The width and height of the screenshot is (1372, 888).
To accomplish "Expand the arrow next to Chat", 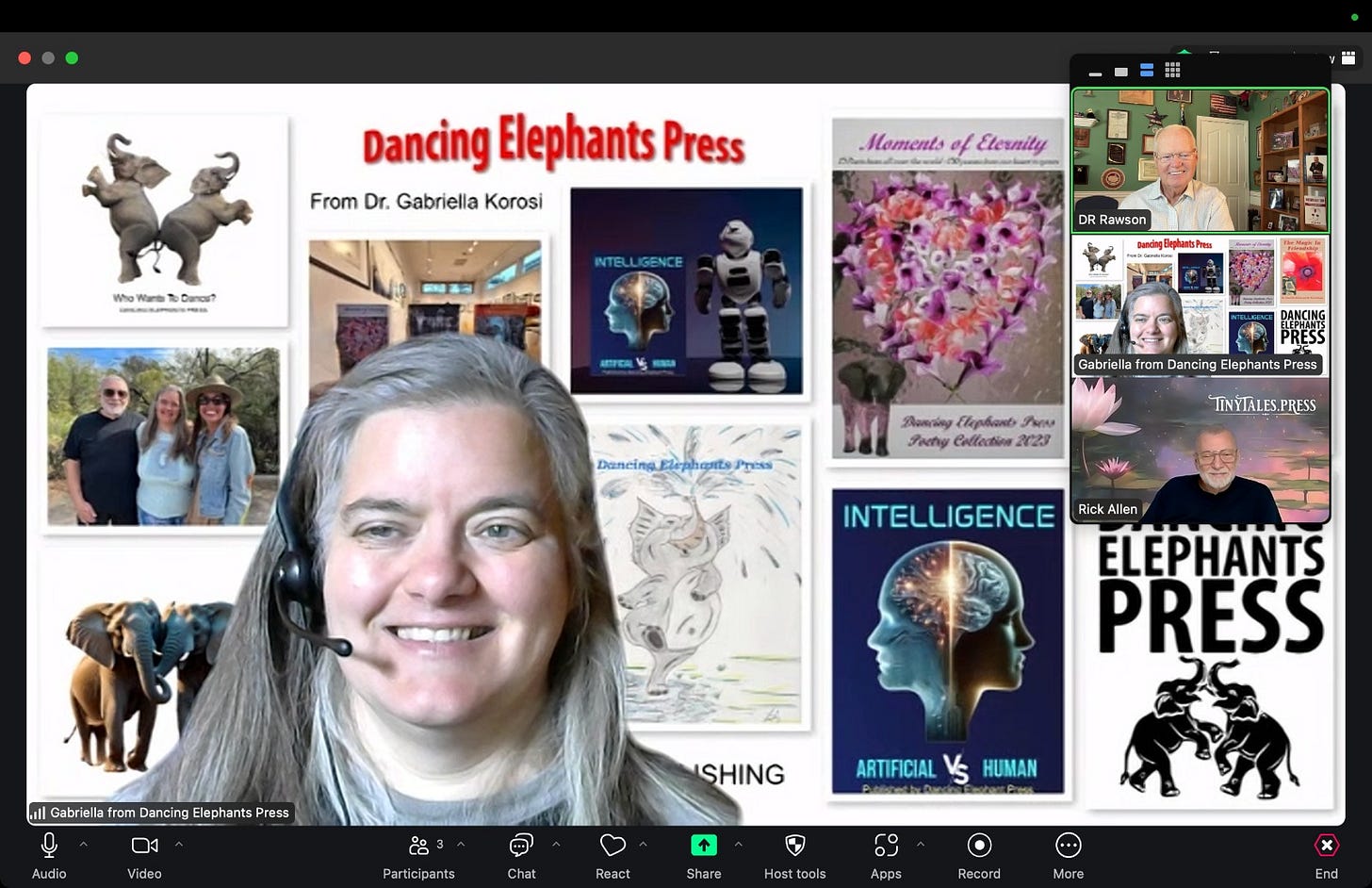I will point(556,845).
